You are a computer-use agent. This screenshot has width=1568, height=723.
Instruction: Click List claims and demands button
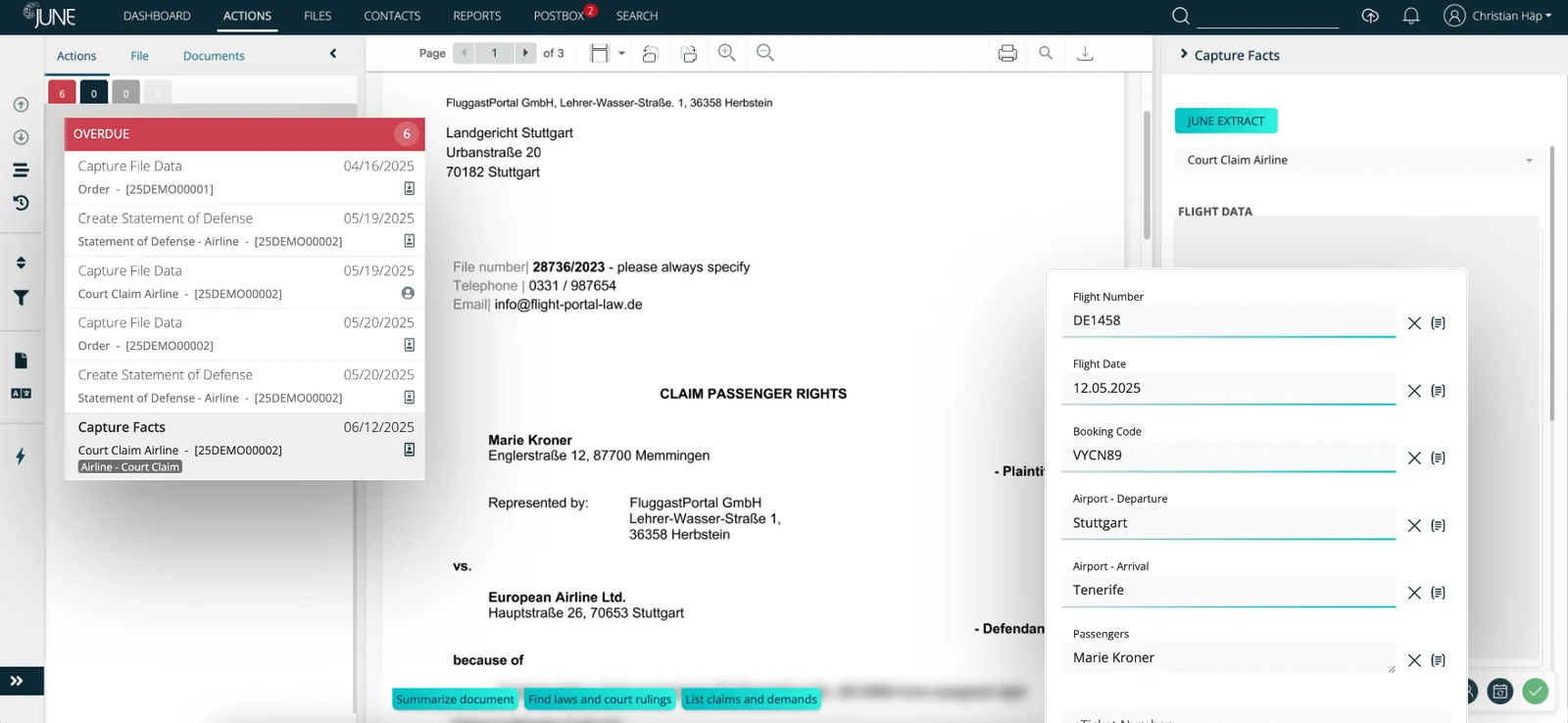tap(751, 699)
